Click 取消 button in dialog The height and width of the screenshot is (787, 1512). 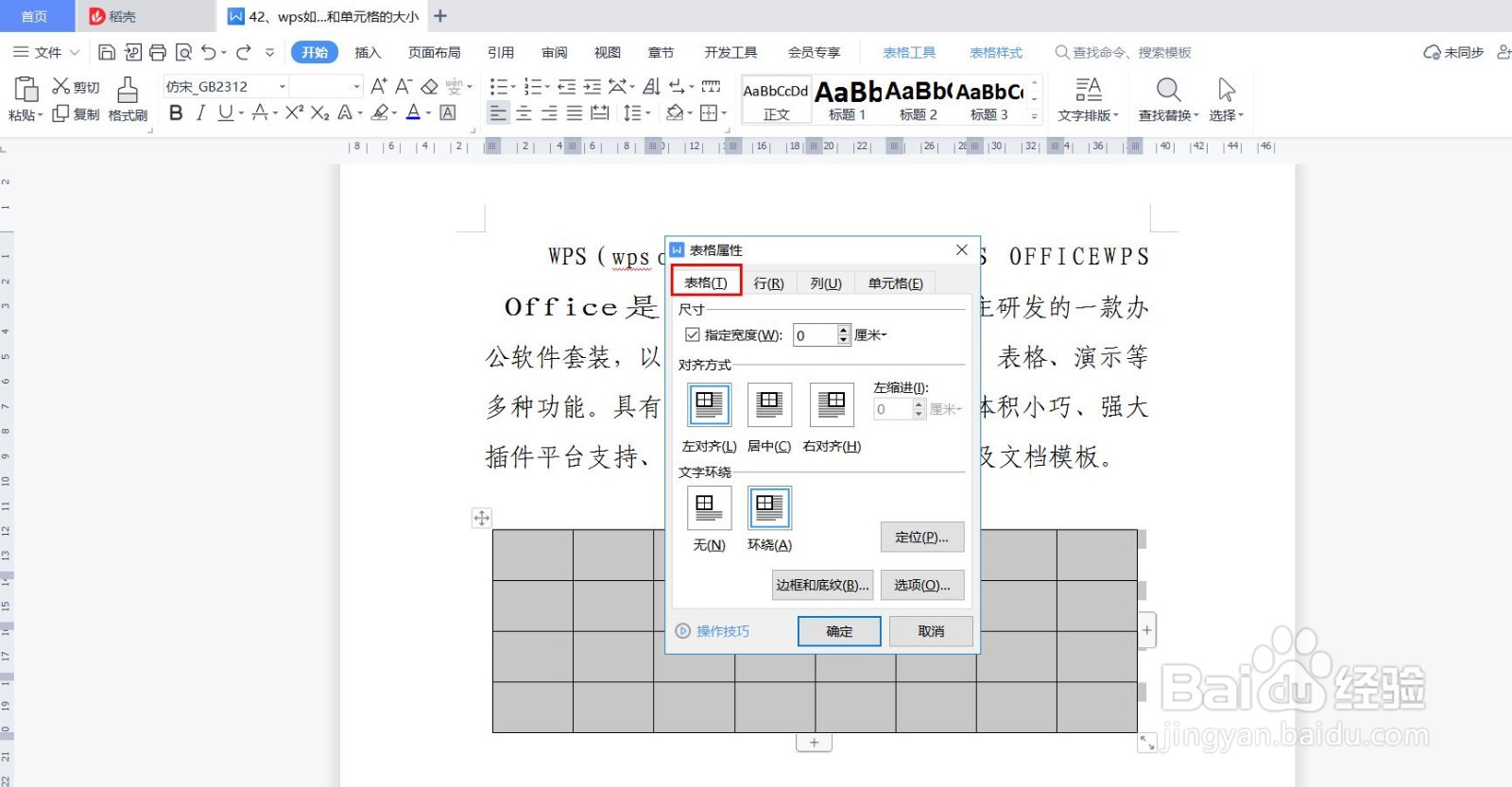coord(931,631)
